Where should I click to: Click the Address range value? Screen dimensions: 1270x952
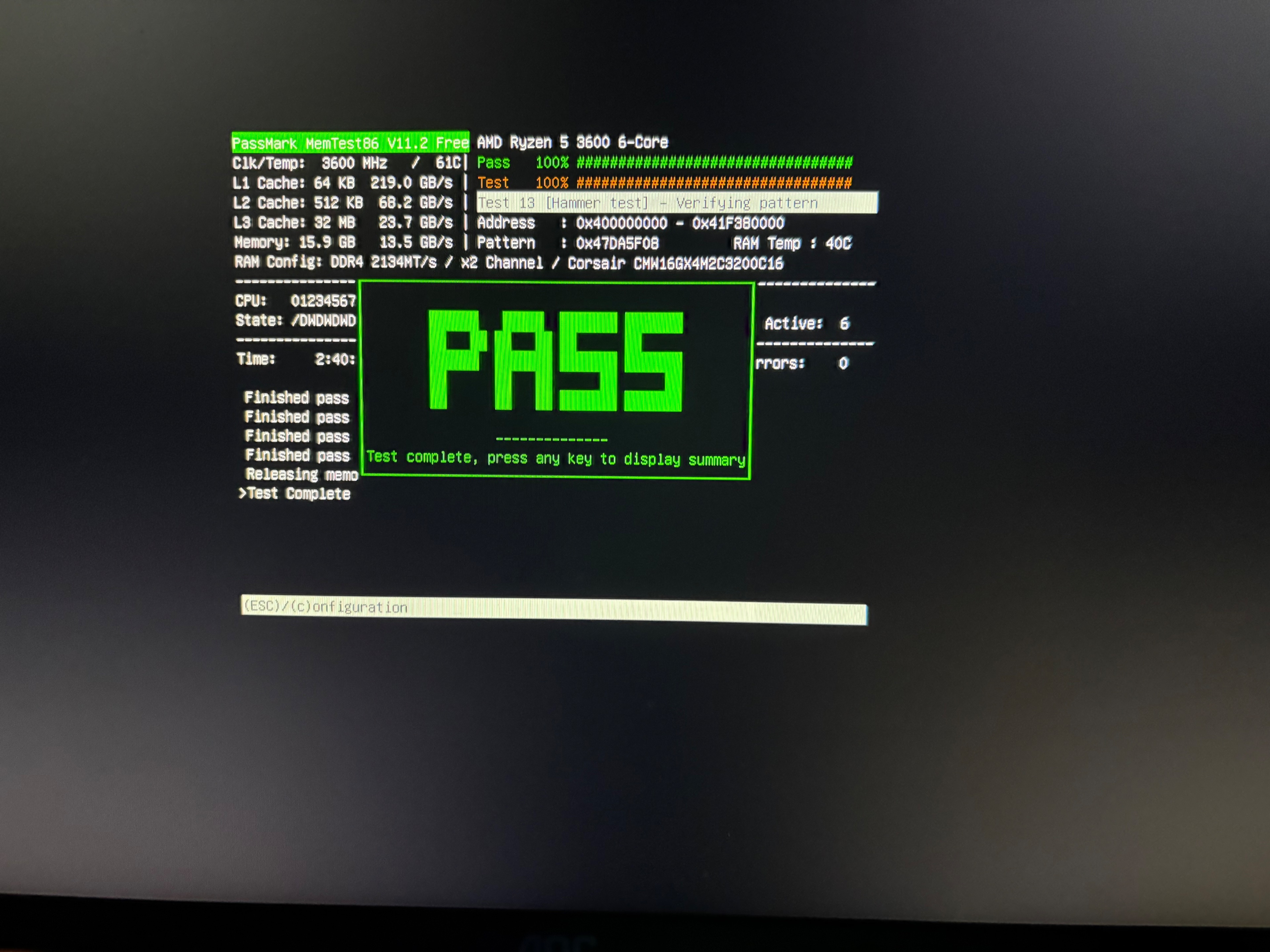click(x=680, y=223)
